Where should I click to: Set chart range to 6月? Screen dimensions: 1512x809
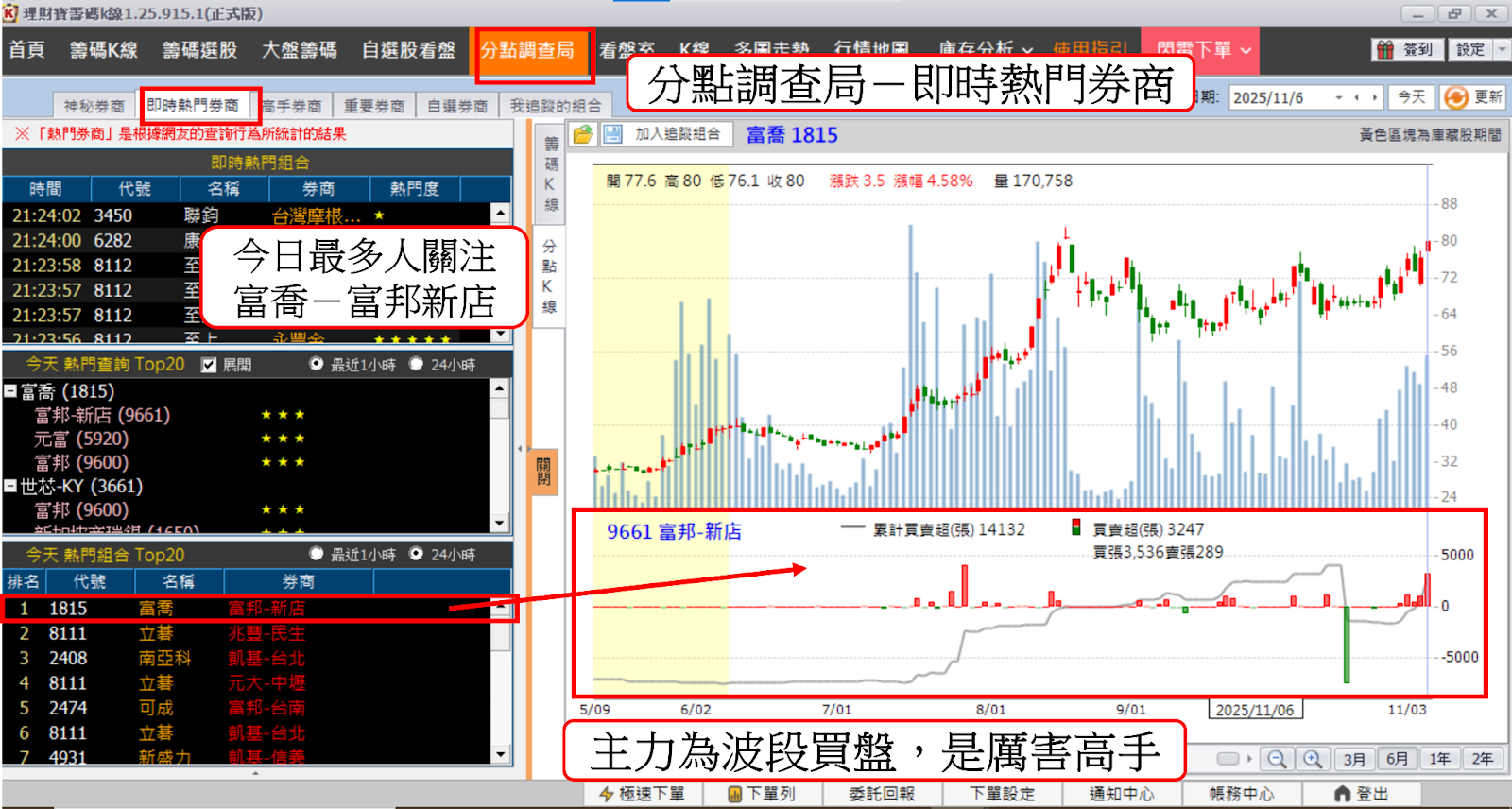tap(1397, 759)
